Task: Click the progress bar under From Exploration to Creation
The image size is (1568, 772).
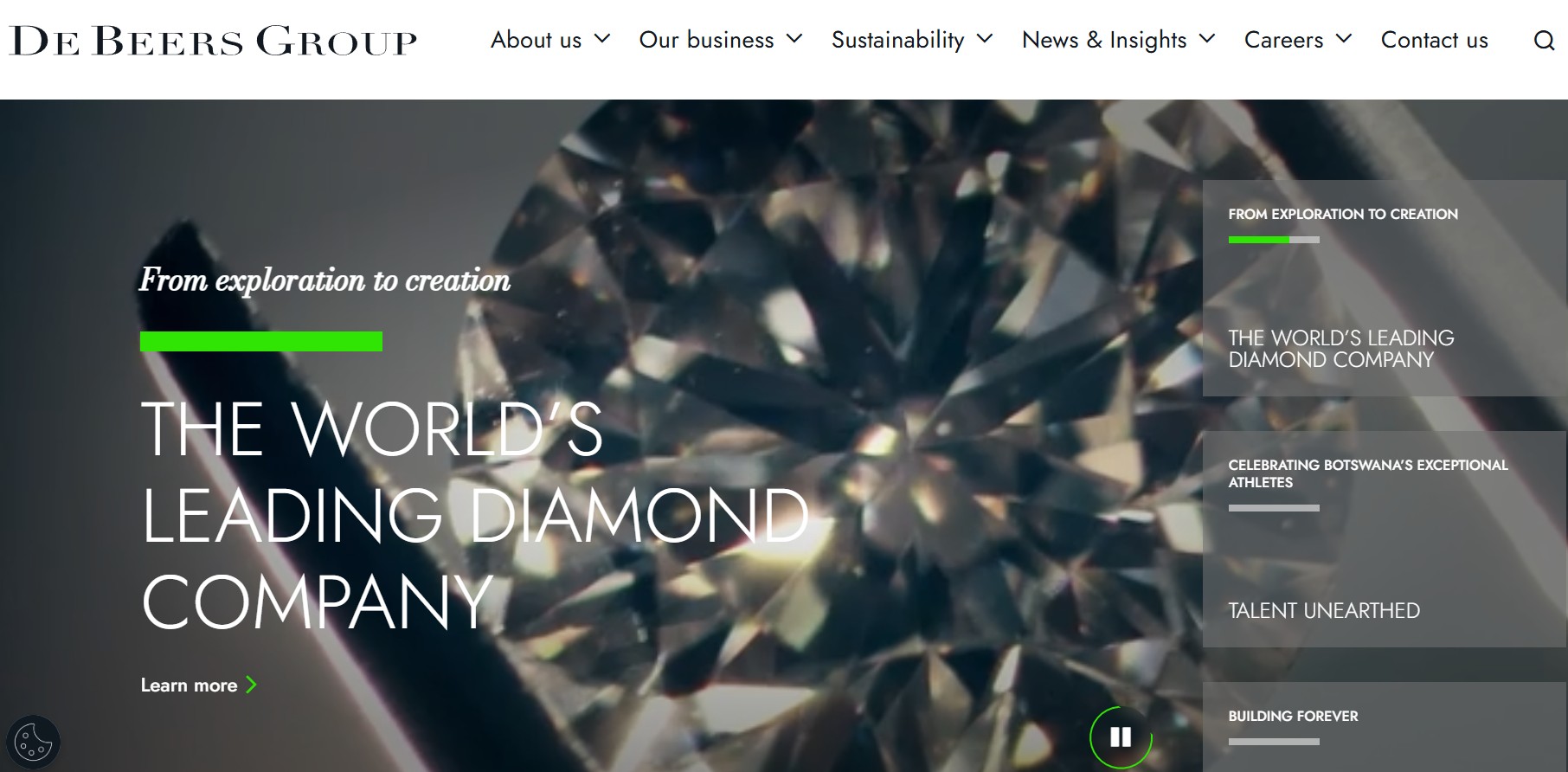Action: 1274,240
